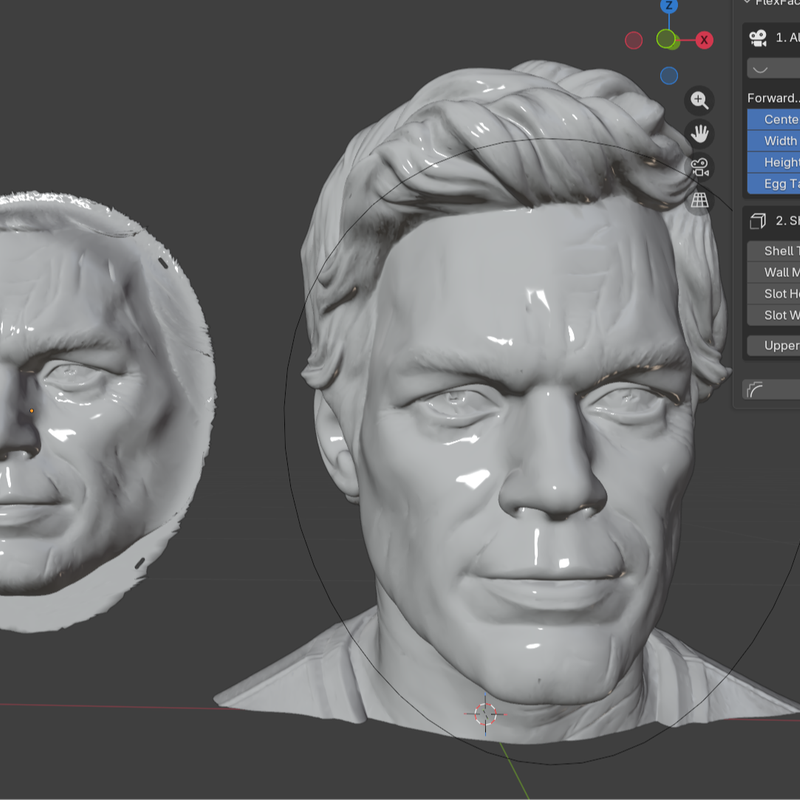Click the blue Height slider field
Screen dimensions: 800x800
773,162
